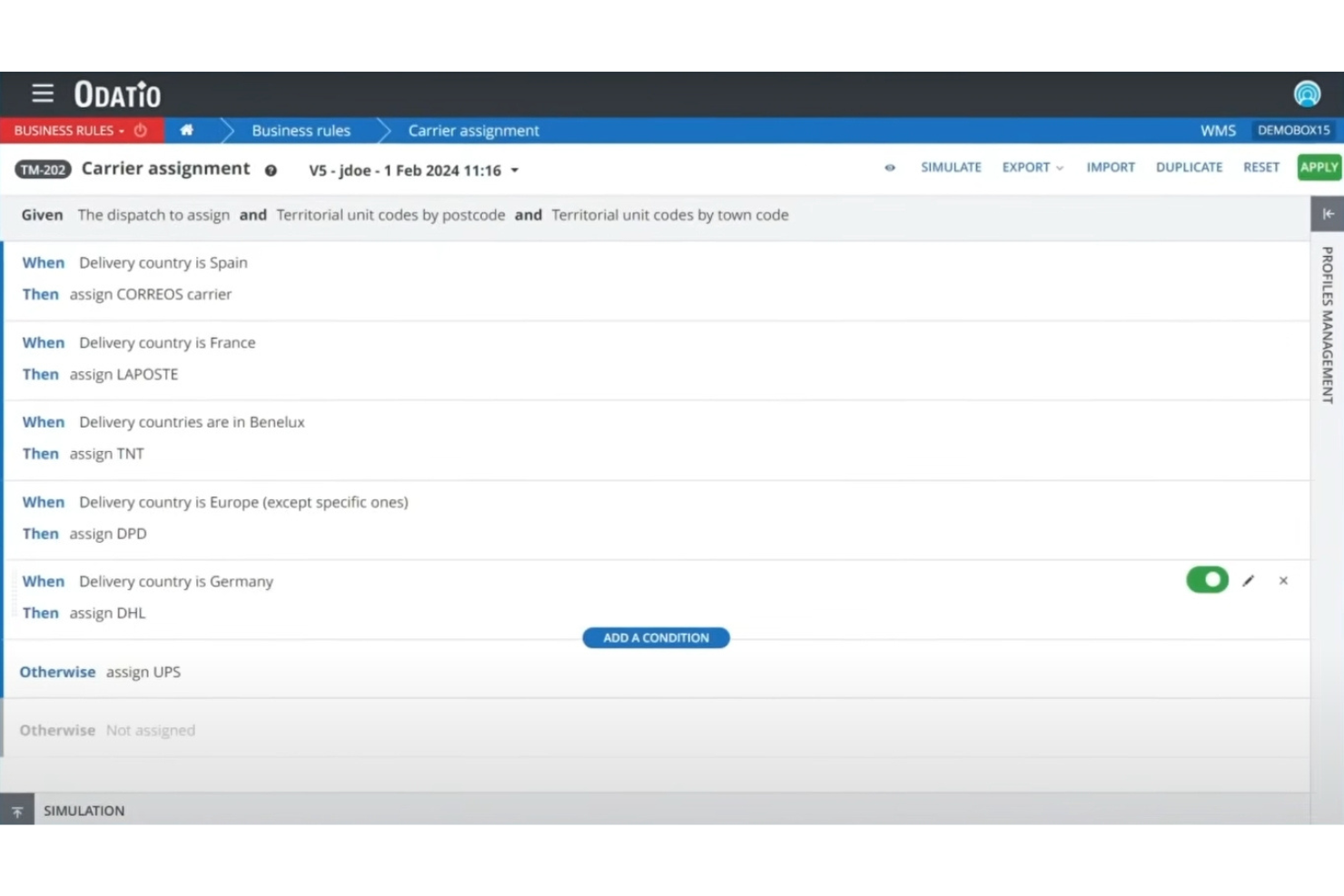Viewport: 1344px width, 896px height.
Task: Click the green APPLY button
Action: pos(1319,167)
